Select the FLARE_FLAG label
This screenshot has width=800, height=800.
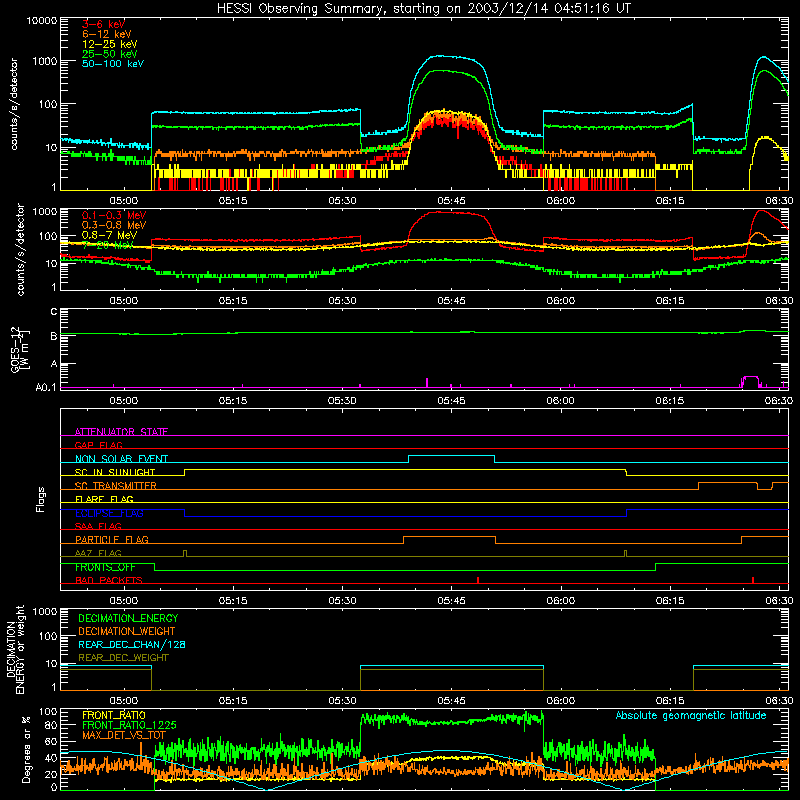(104, 499)
